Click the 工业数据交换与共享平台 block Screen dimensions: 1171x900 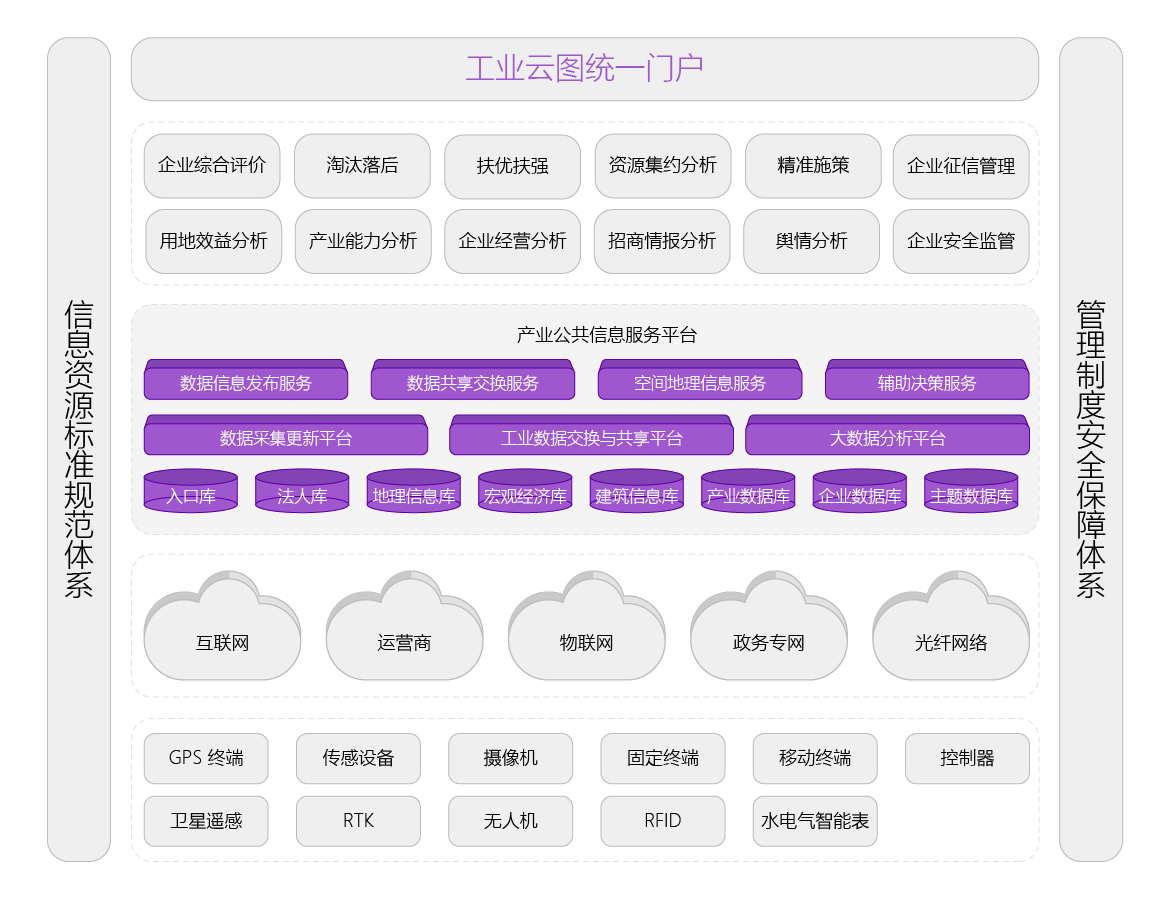pos(591,435)
